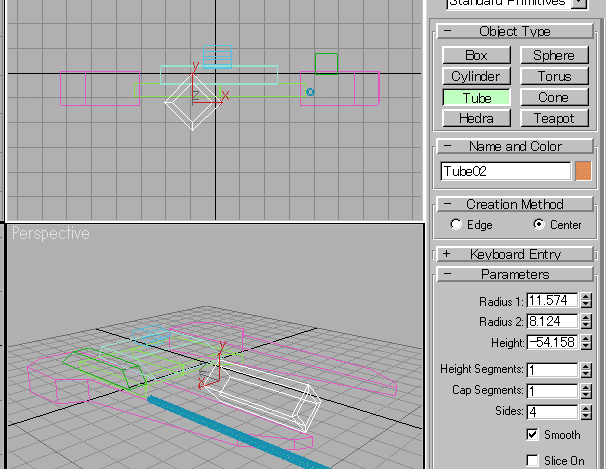Click the Radius 1 value field

(552, 300)
